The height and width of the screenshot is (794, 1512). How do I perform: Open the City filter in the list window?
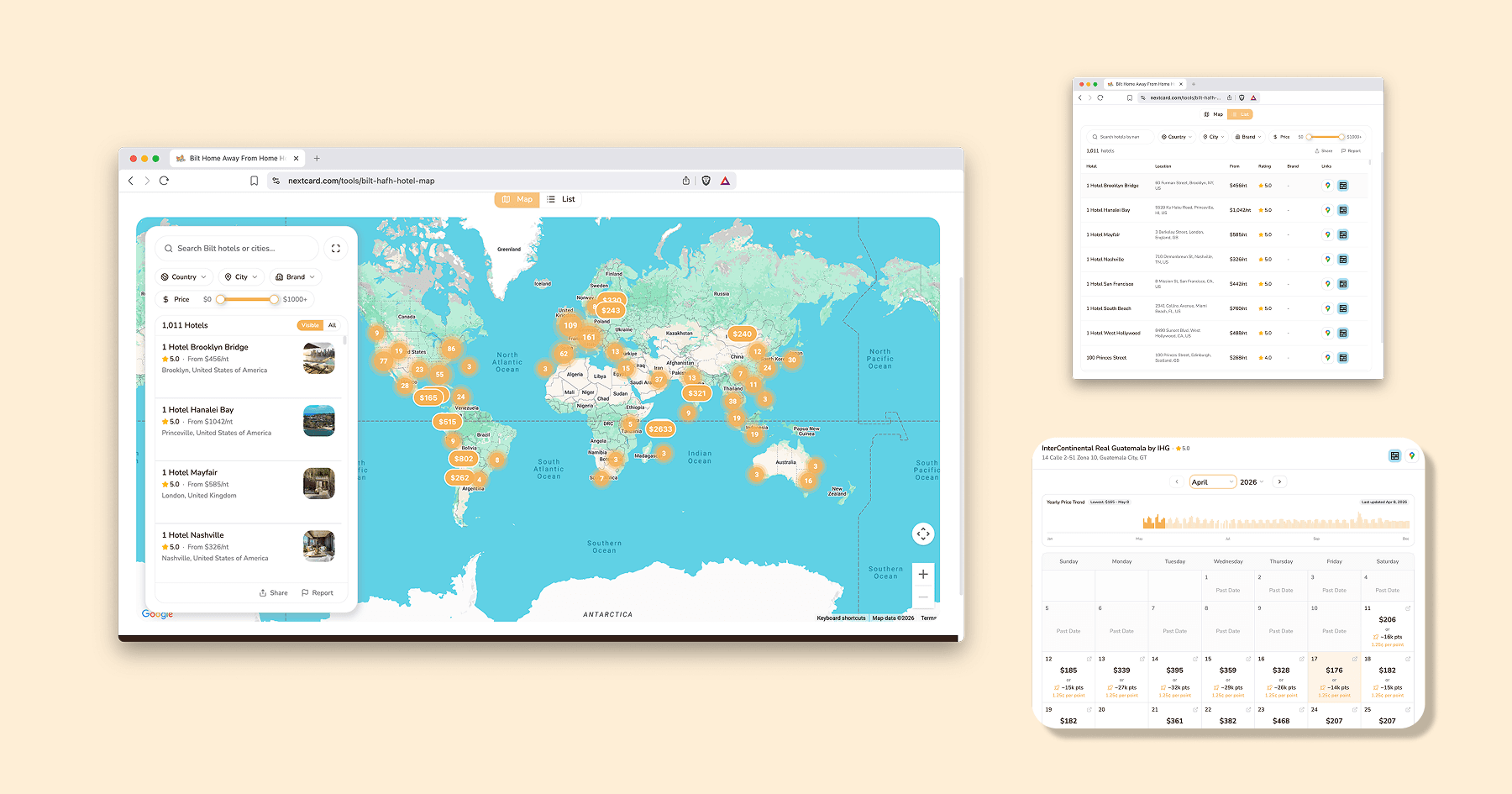tap(1213, 137)
